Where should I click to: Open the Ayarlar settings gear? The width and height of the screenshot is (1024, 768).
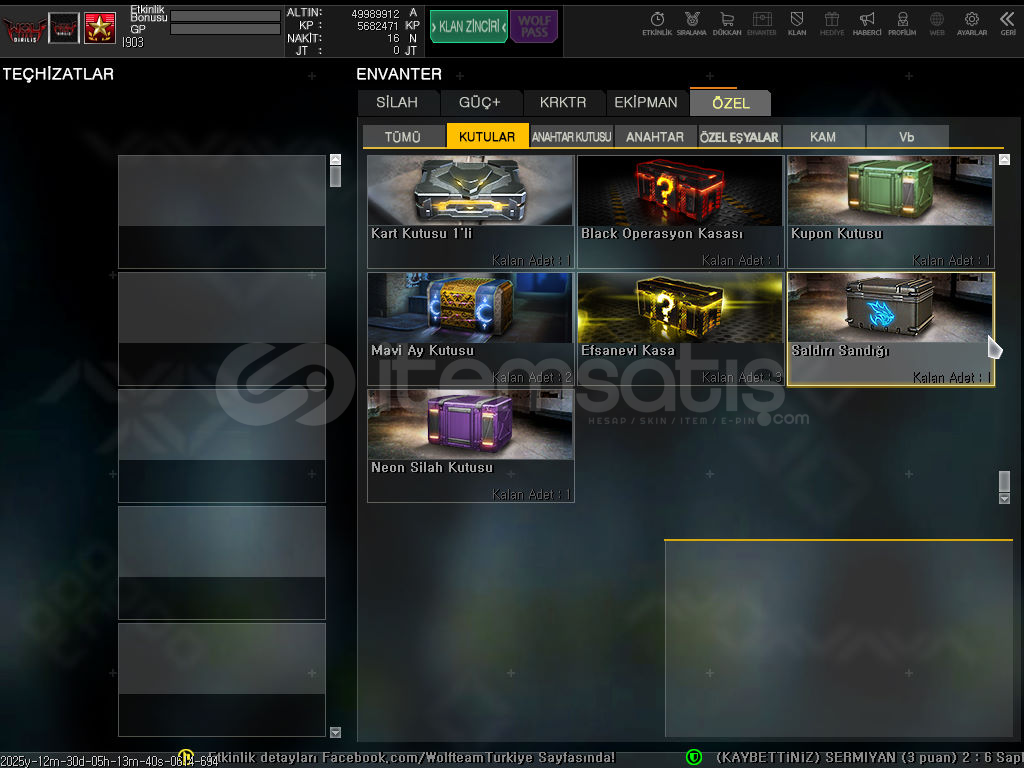[971, 22]
